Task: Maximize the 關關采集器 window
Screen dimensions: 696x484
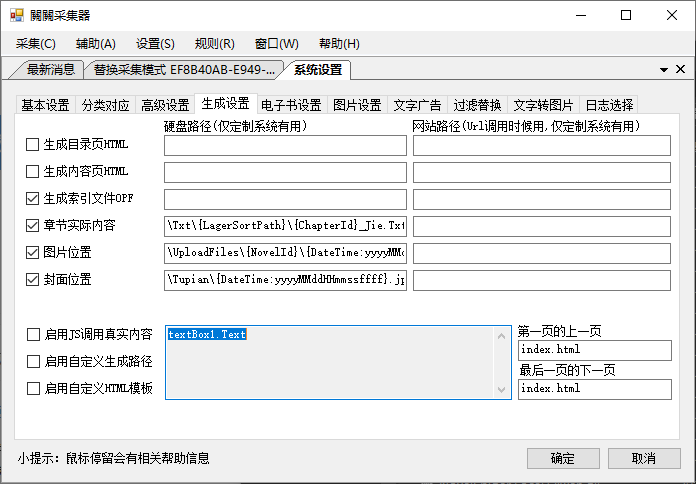Action: coord(626,15)
